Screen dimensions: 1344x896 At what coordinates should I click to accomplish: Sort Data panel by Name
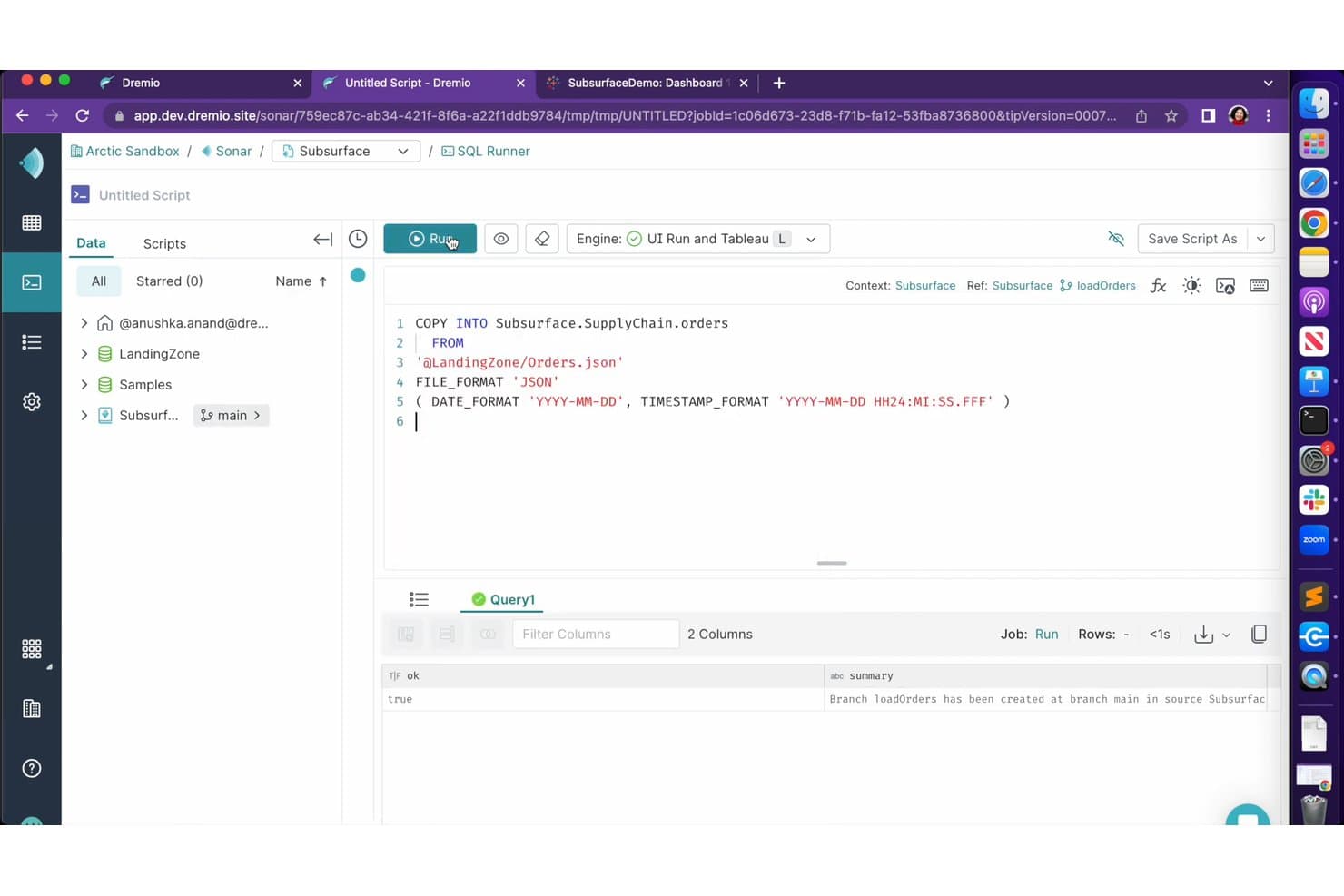click(301, 281)
